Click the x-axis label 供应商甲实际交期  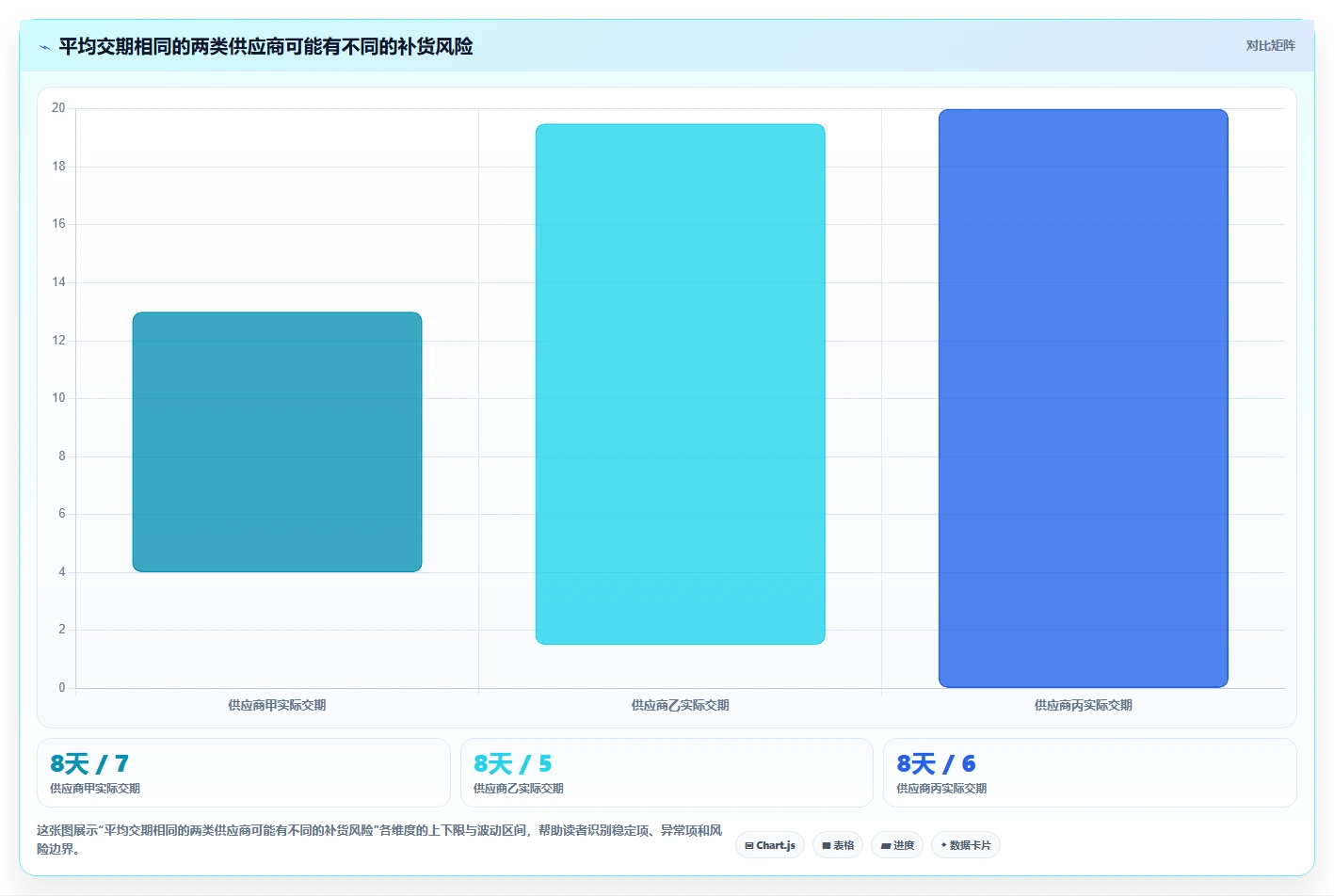point(277,705)
